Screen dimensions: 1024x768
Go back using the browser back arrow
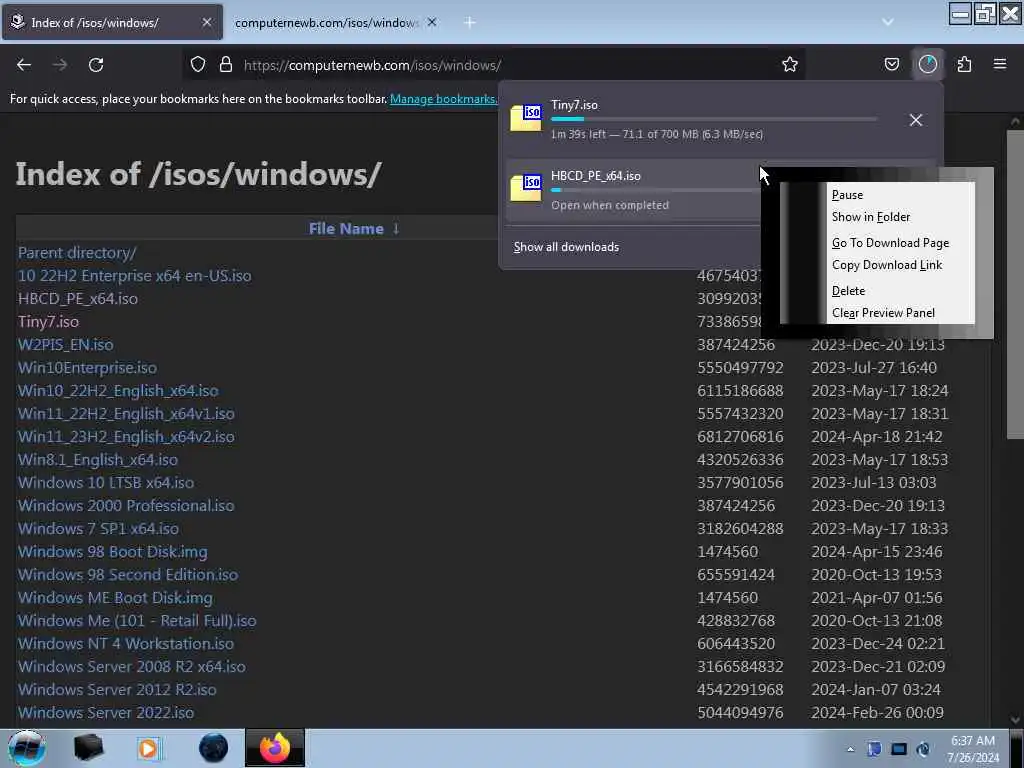coord(24,65)
